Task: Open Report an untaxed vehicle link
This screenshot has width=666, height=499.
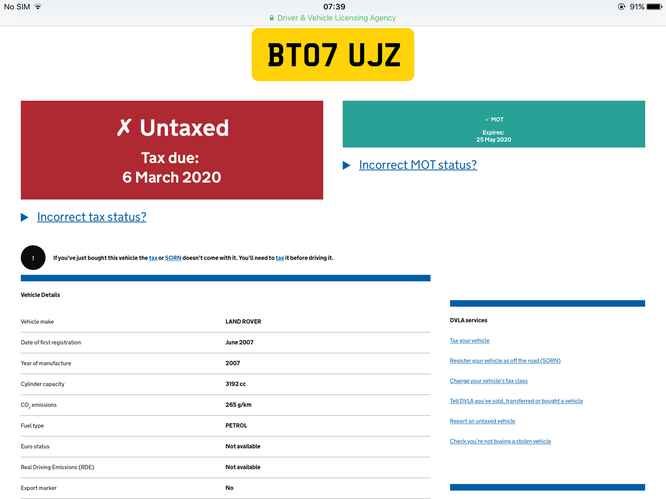Action: tap(483, 421)
